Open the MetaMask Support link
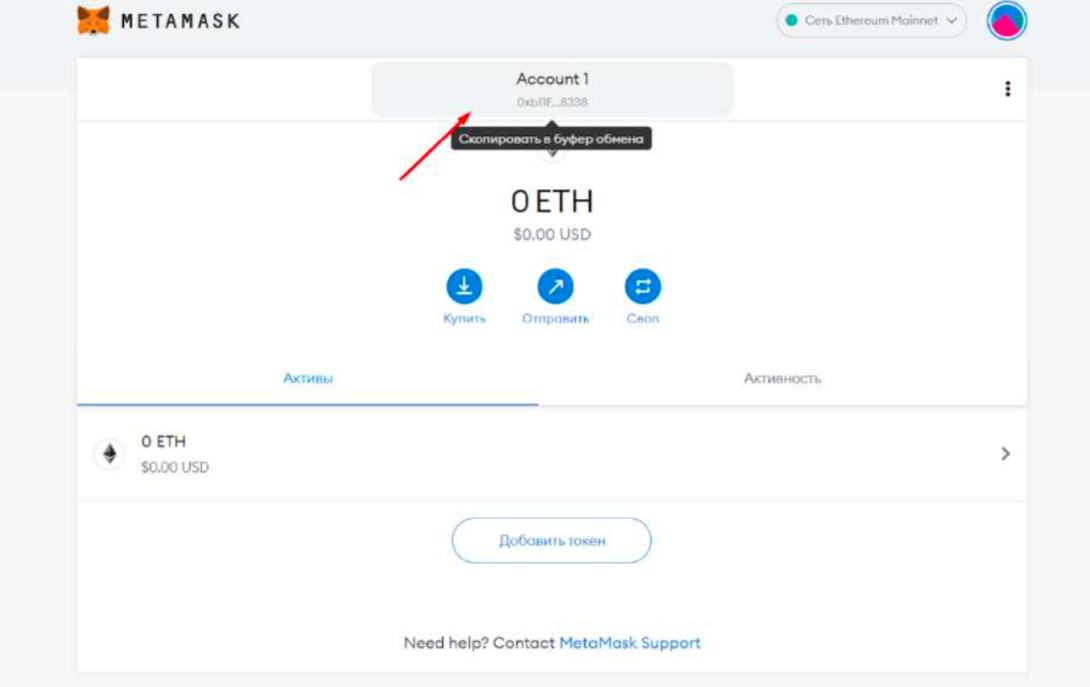Image resolution: width=1090 pixels, height=687 pixels. [630, 642]
